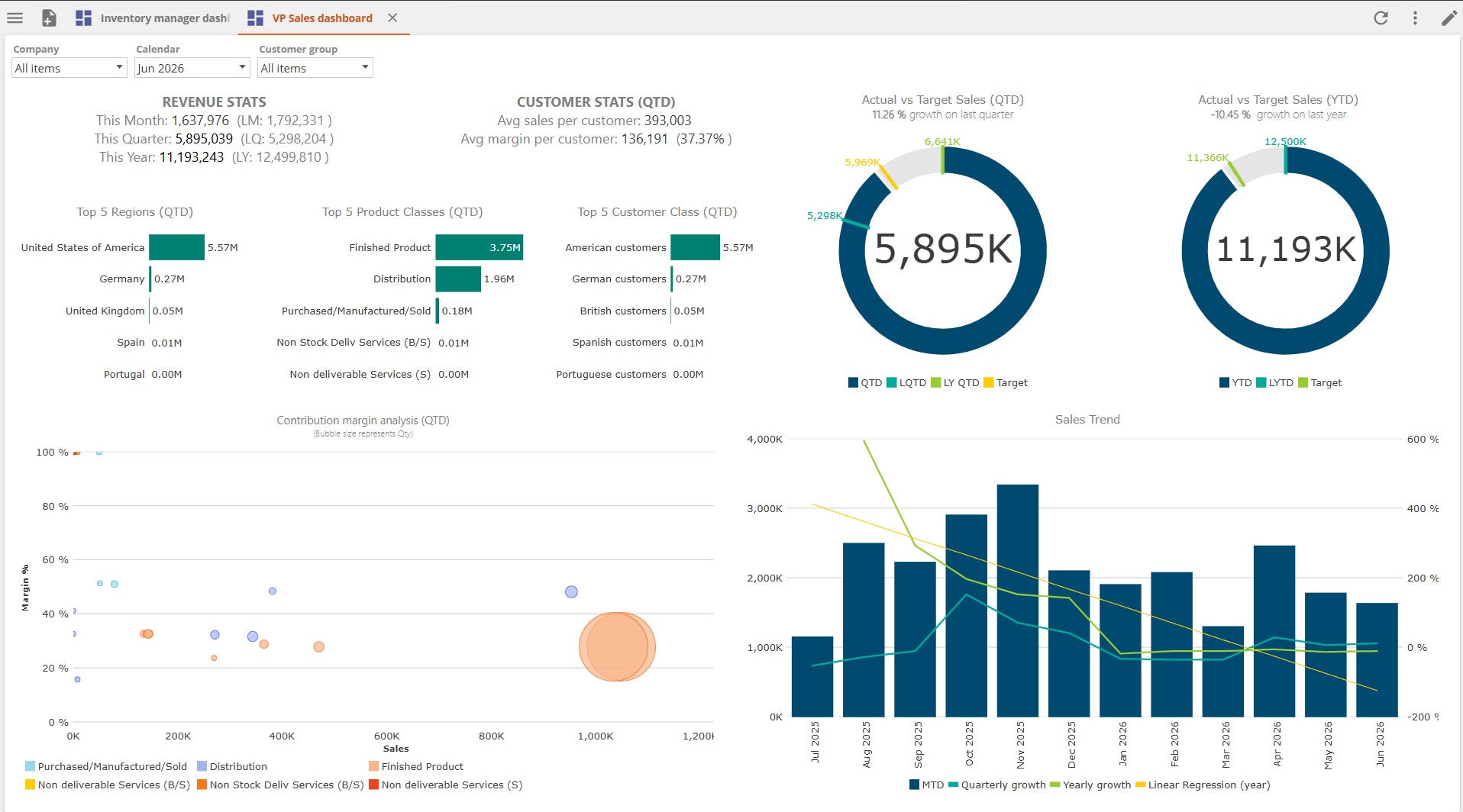
Task: Click the Jul 2025 sales bar
Action: (812, 676)
